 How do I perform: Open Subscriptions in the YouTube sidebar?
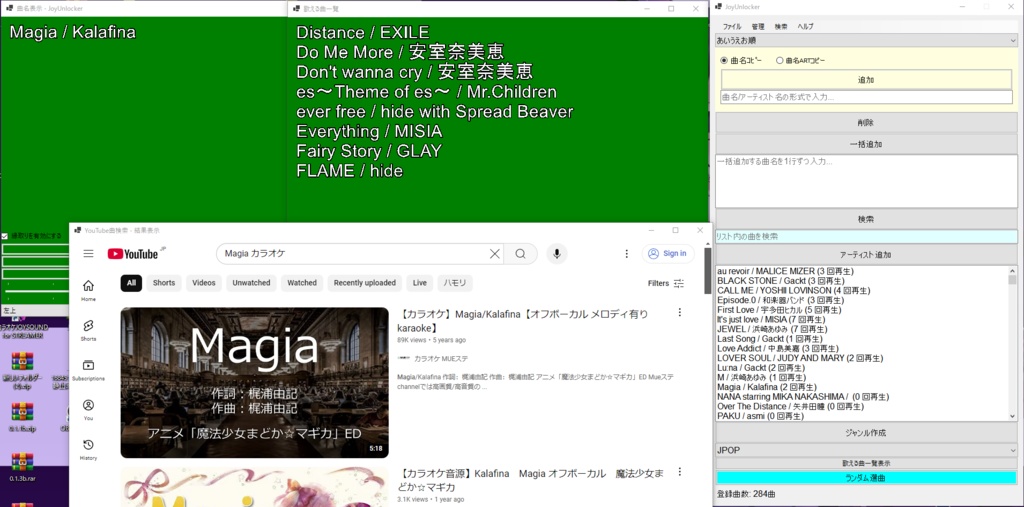88,370
